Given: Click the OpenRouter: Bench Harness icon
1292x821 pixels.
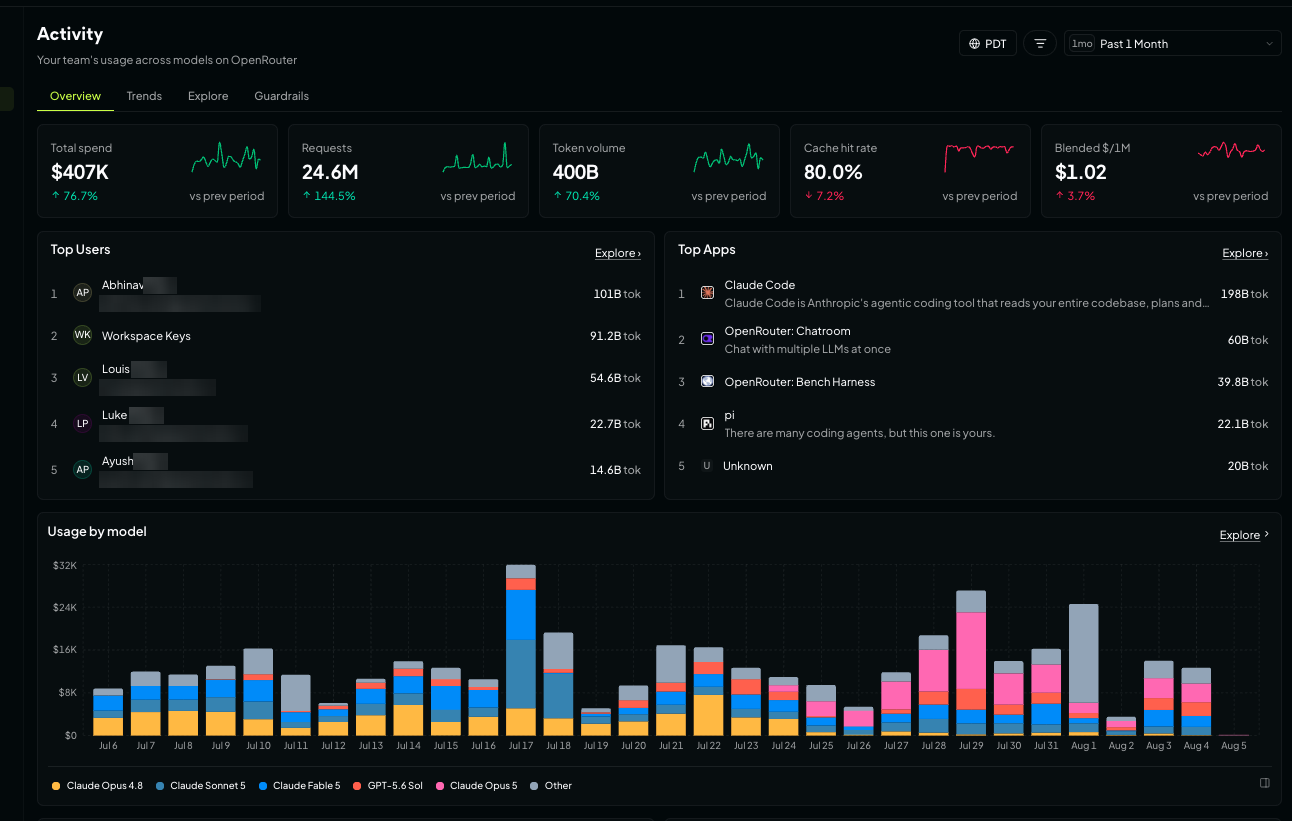Looking at the screenshot, I should click(x=707, y=381).
